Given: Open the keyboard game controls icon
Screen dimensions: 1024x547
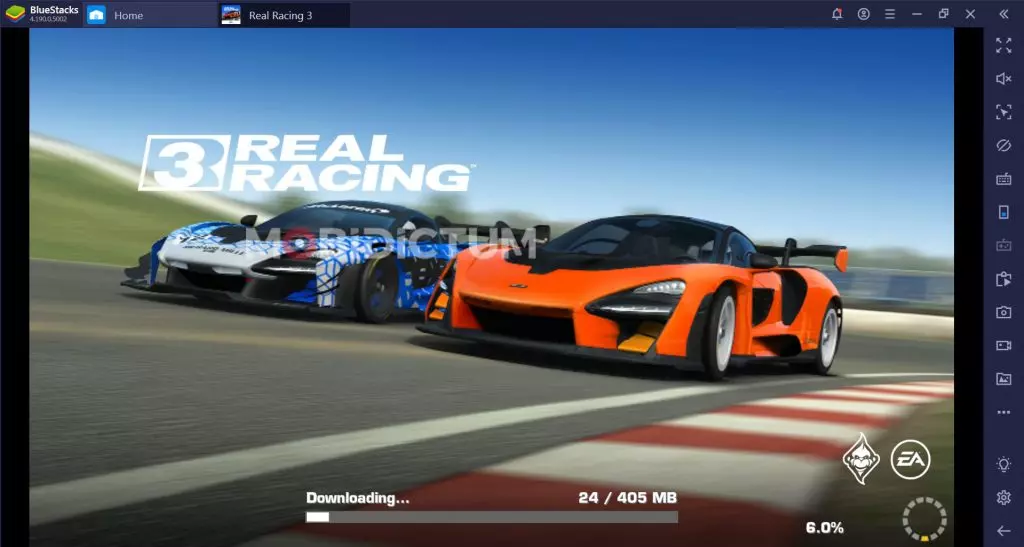Looking at the screenshot, I should (1003, 179).
